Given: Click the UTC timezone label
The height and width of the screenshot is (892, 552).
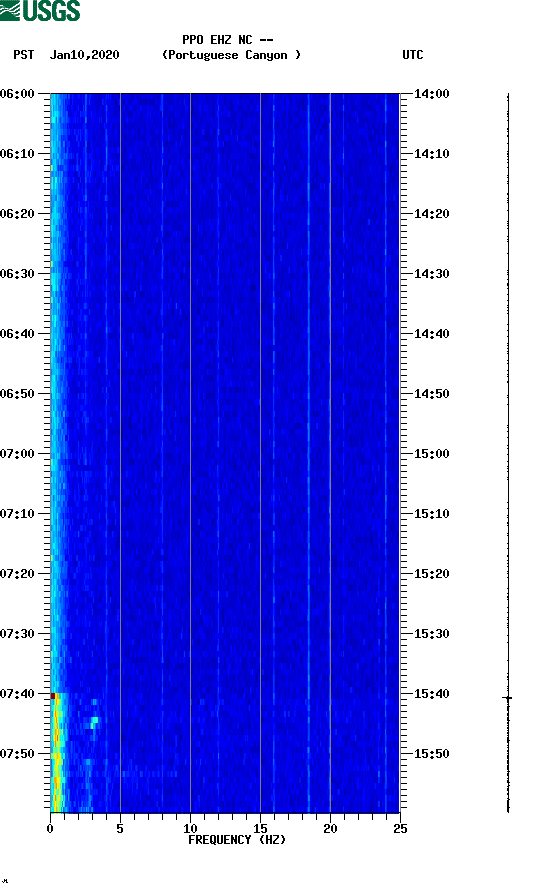Looking at the screenshot, I should coord(413,55).
